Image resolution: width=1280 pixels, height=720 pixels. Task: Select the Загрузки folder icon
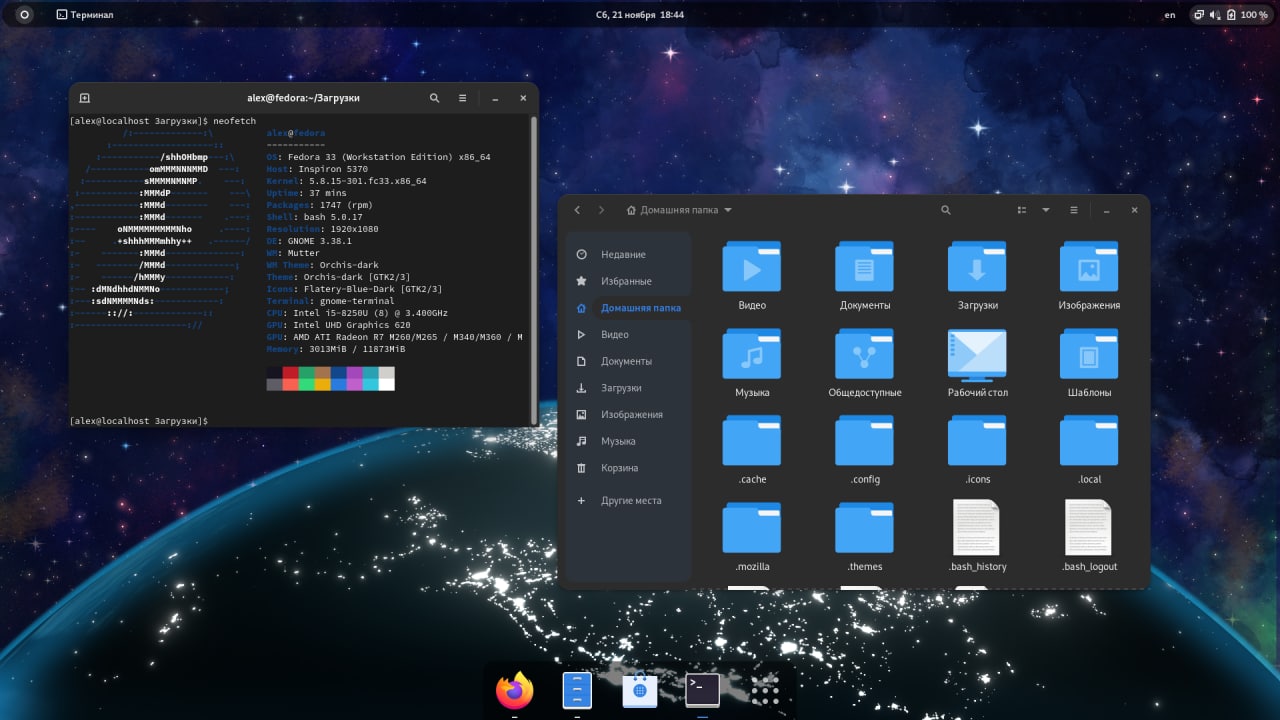click(x=977, y=267)
